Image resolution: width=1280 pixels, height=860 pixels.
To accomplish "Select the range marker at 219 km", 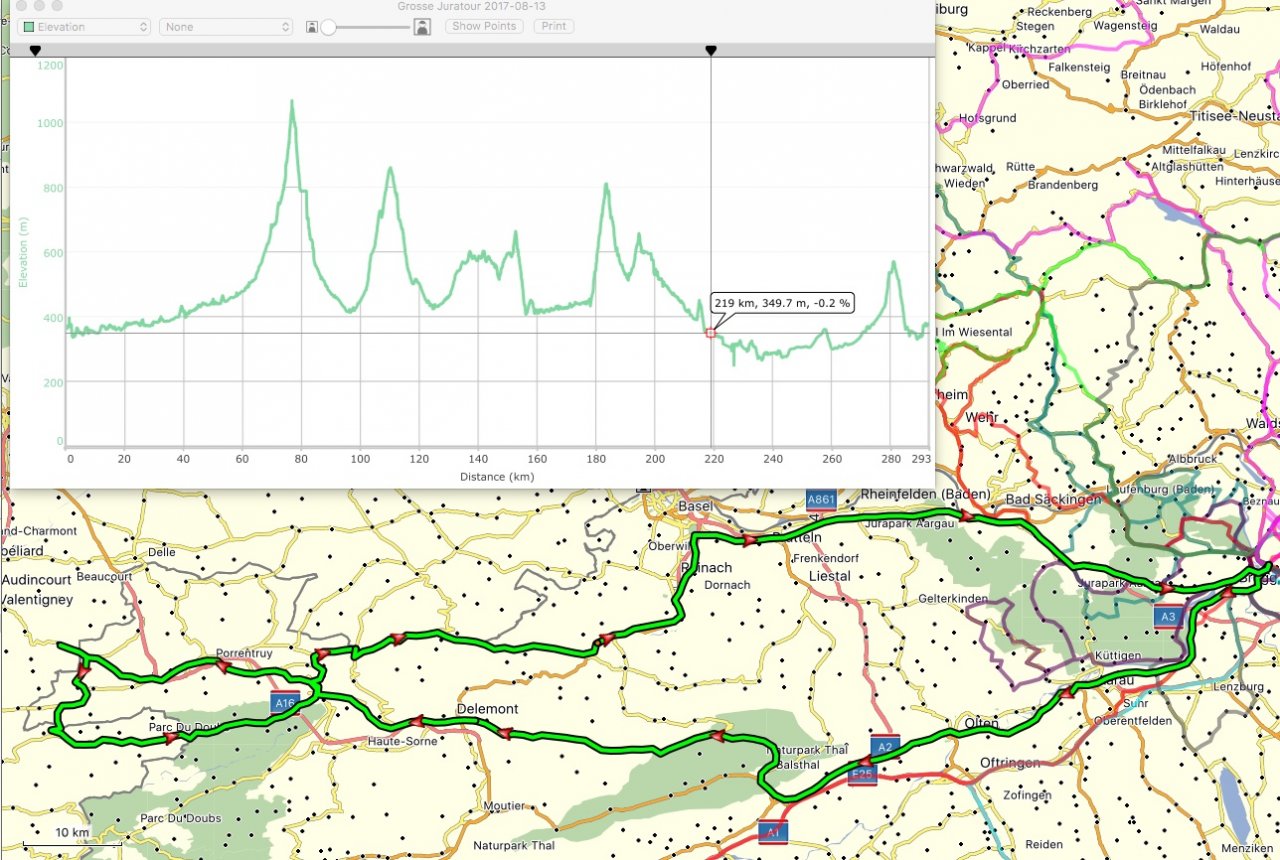I will 711,50.
